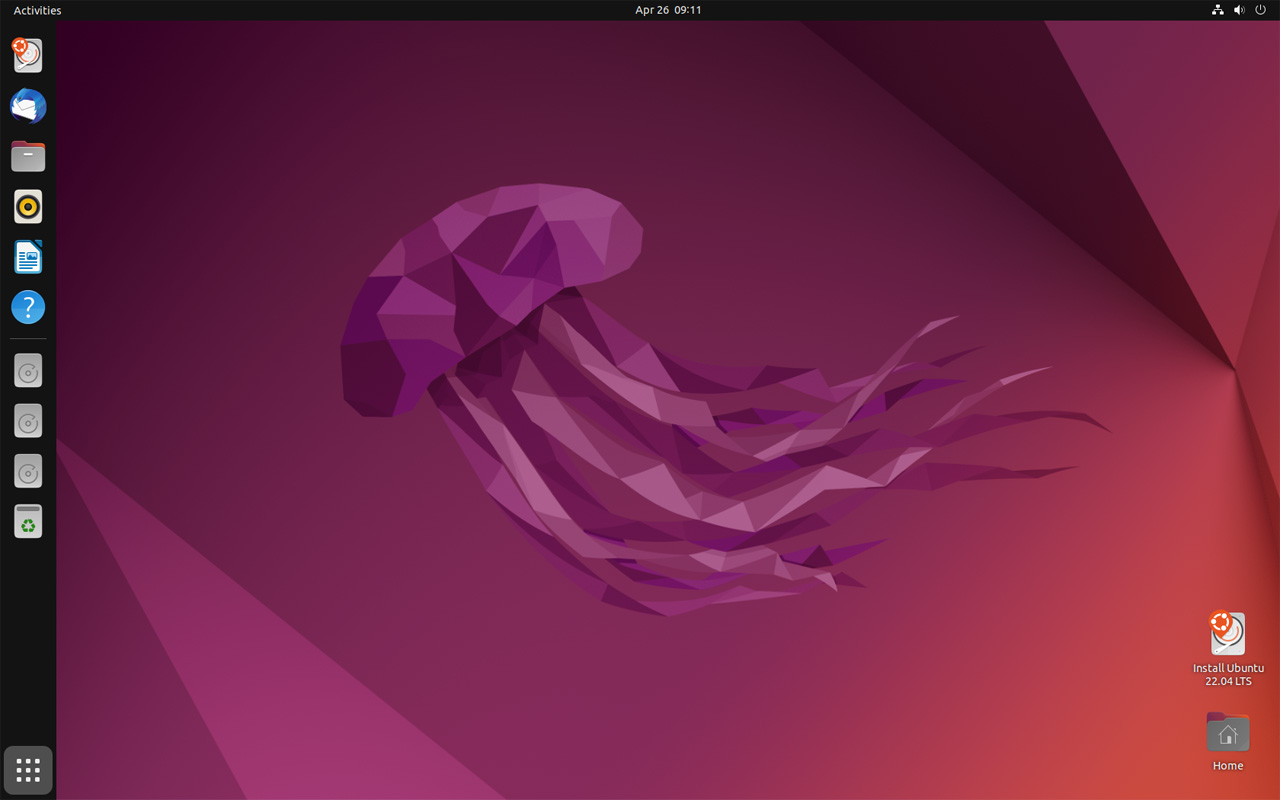Image resolution: width=1280 pixels, height=800 pixels.
Task: Select the Home folder on desktop
Action: pyautogui.click(x=1228, y=741)
